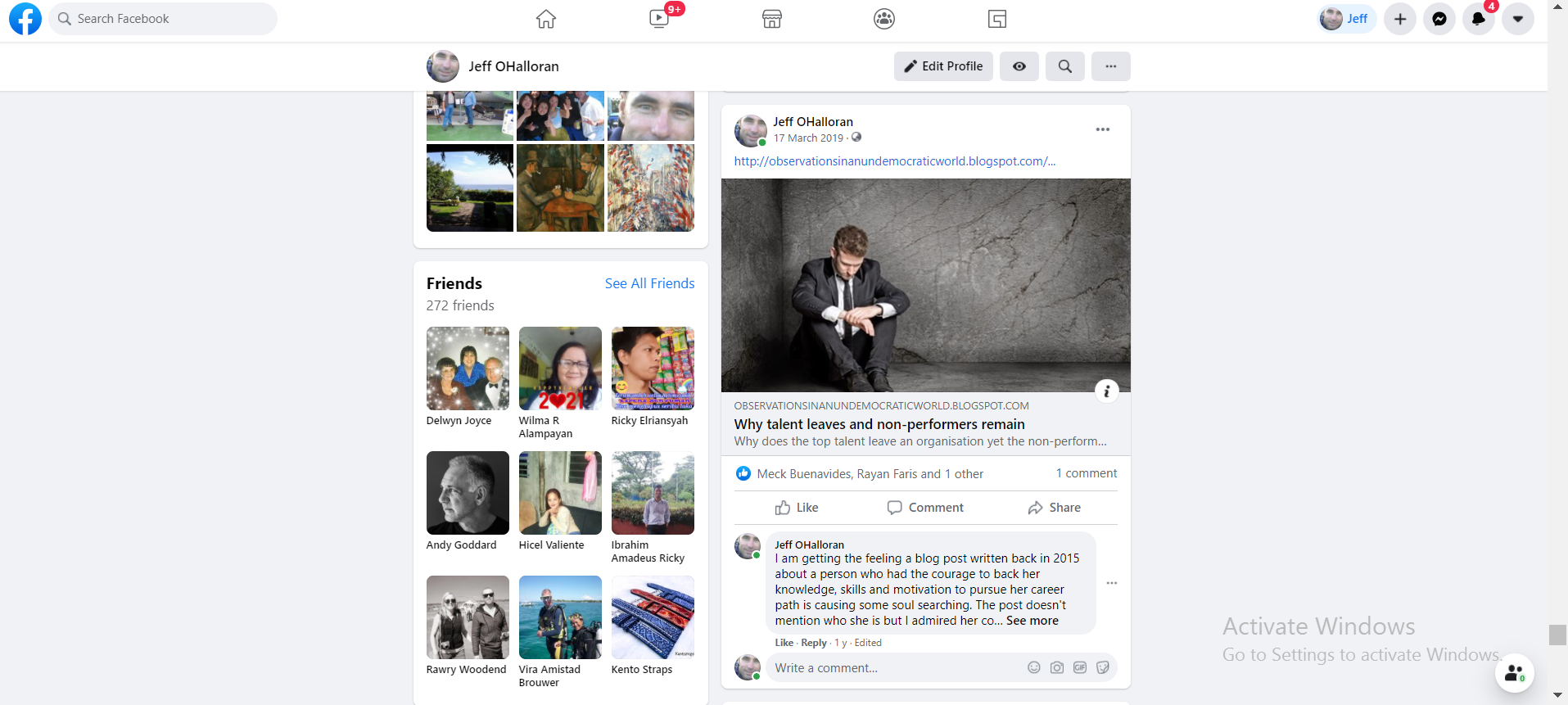Expand comment with See more
The image size is (1568, 705).
point(1032,621)
